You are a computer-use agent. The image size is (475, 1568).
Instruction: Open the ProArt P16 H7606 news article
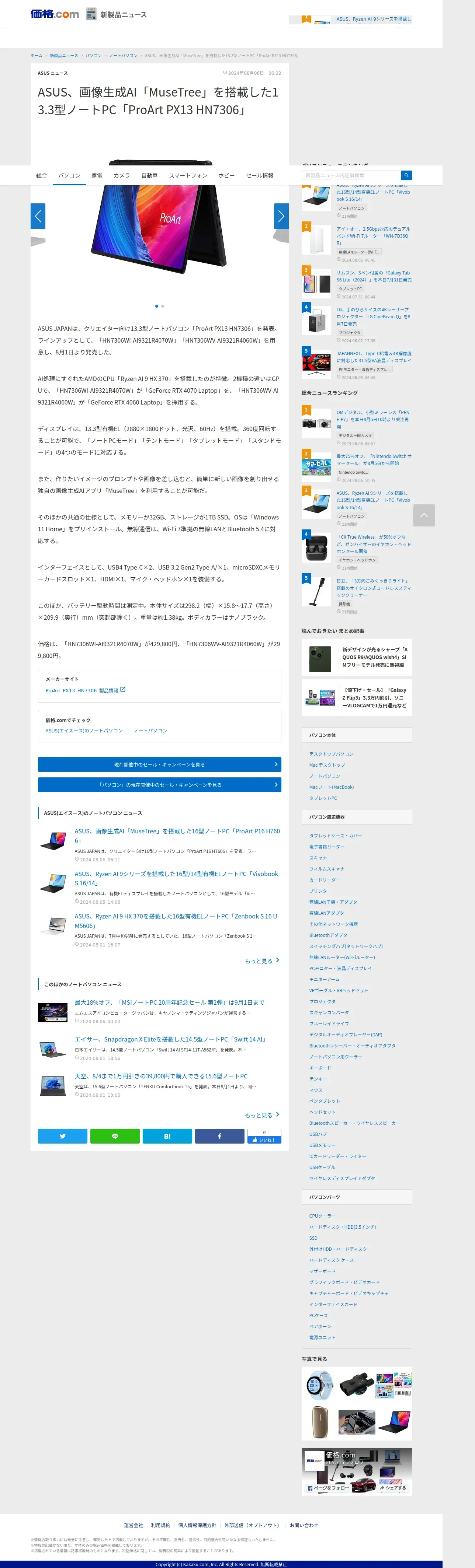click(x=177, y=835)
